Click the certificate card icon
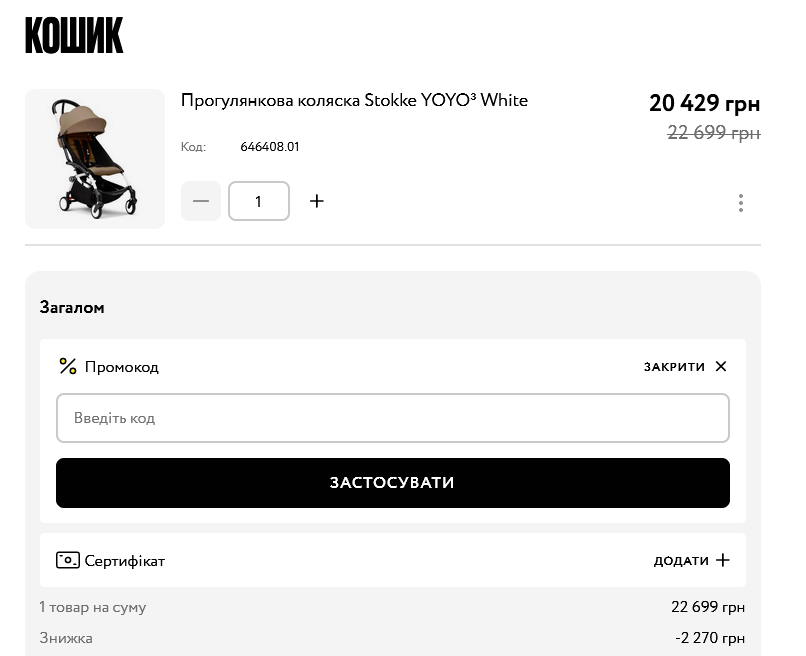 pos(68,560)
